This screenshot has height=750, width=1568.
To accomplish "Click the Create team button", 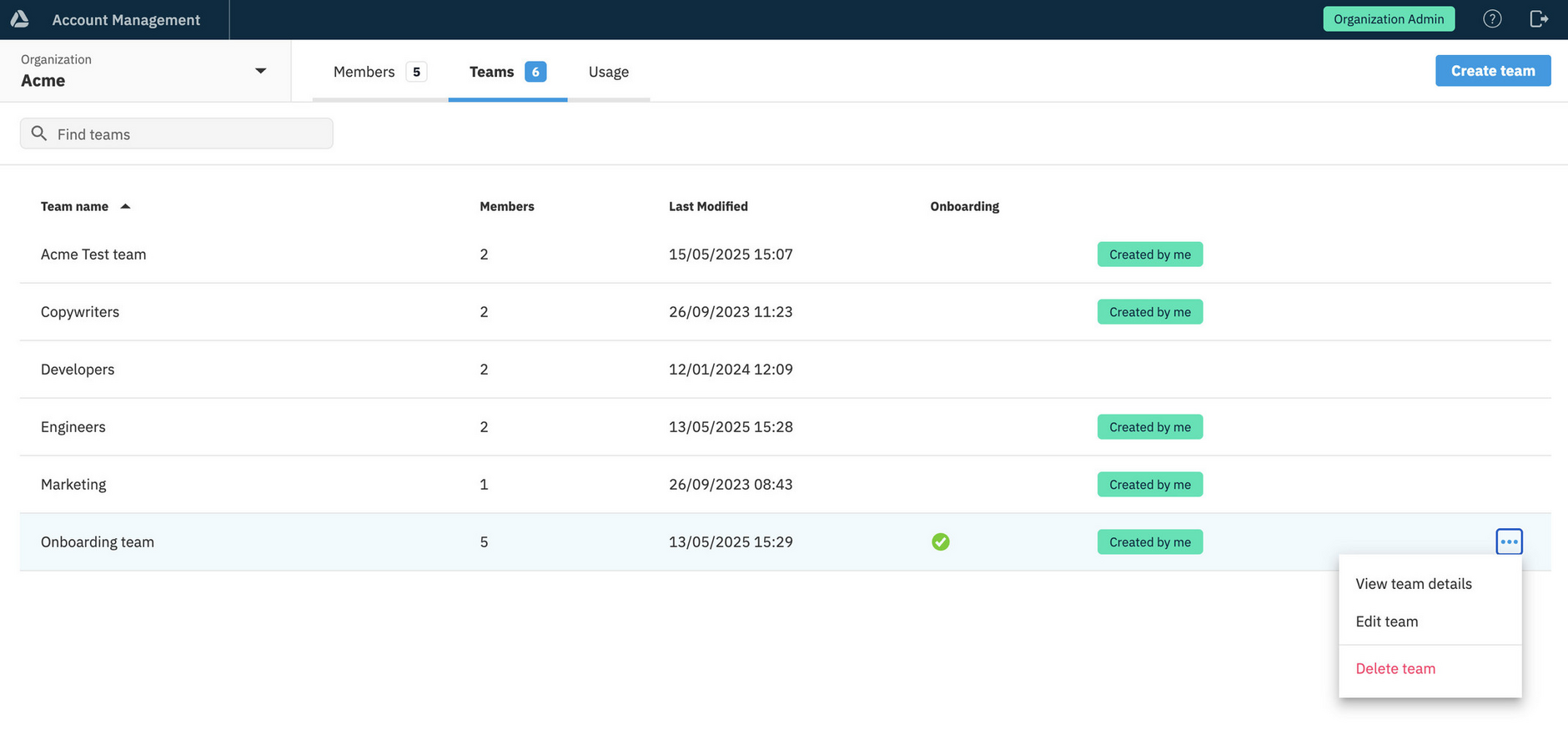I will tap(1493, 71).
